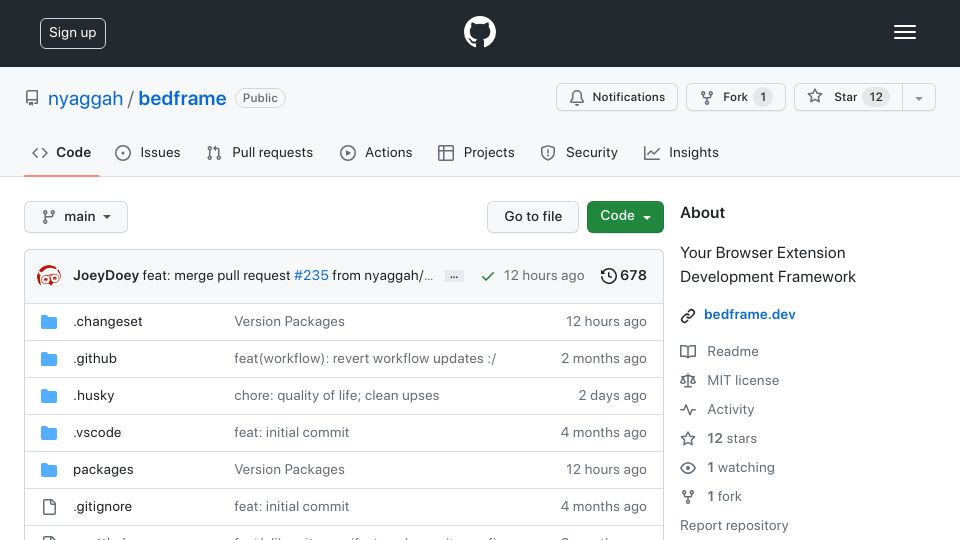Viewport: 960px width, 540px height.
Task: Open the Activity link
Action: pos(730,410)
